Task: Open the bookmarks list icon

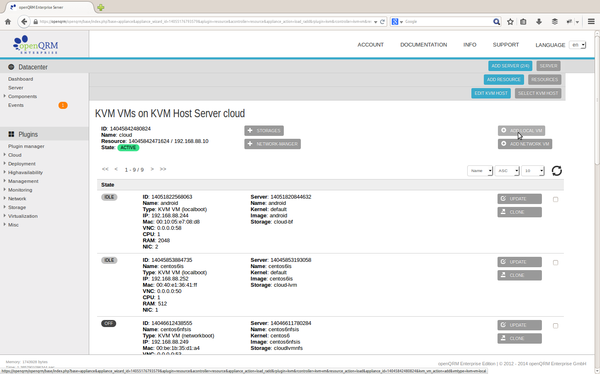Action: pyautogui.click(x=523, y=22)
